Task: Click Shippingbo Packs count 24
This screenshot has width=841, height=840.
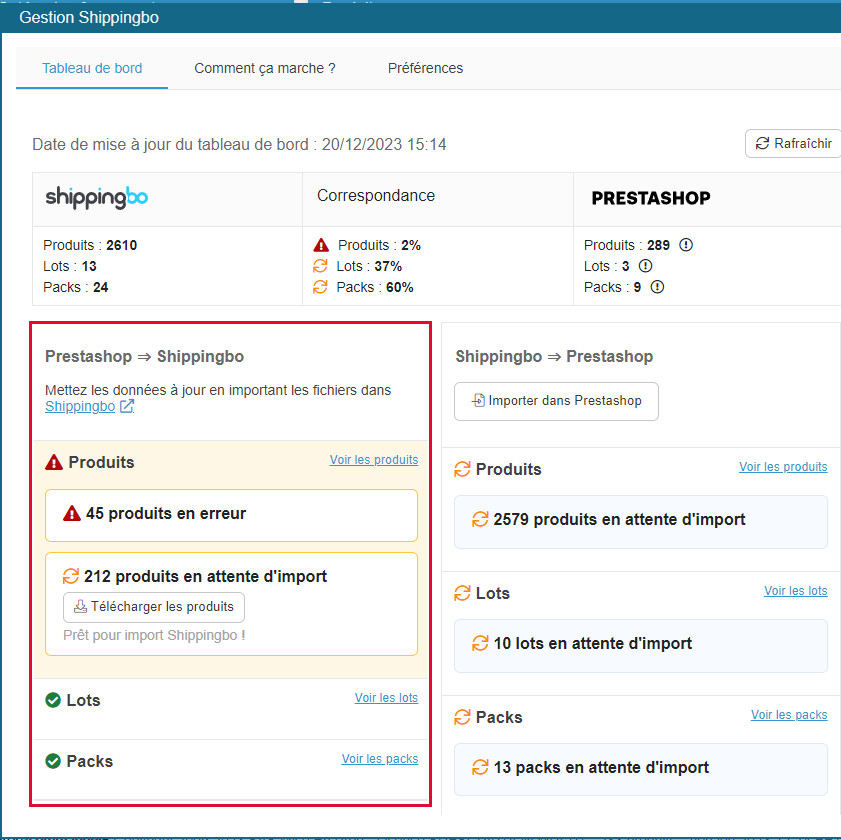Action: tap(101, 287)
